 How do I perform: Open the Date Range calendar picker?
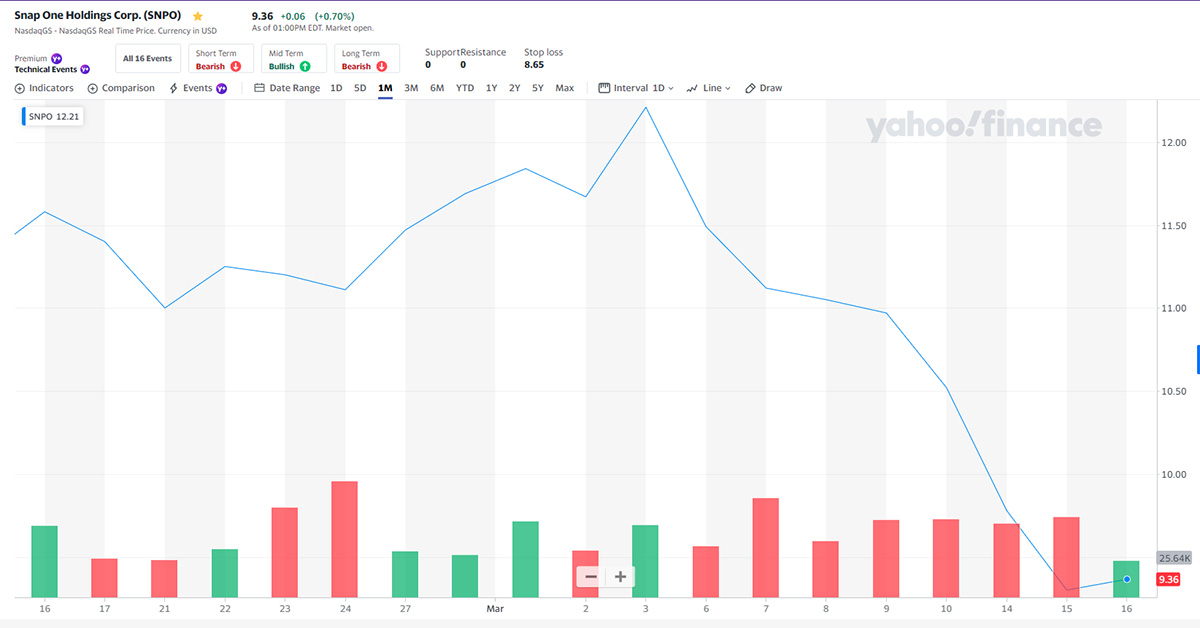pos(287,88)
